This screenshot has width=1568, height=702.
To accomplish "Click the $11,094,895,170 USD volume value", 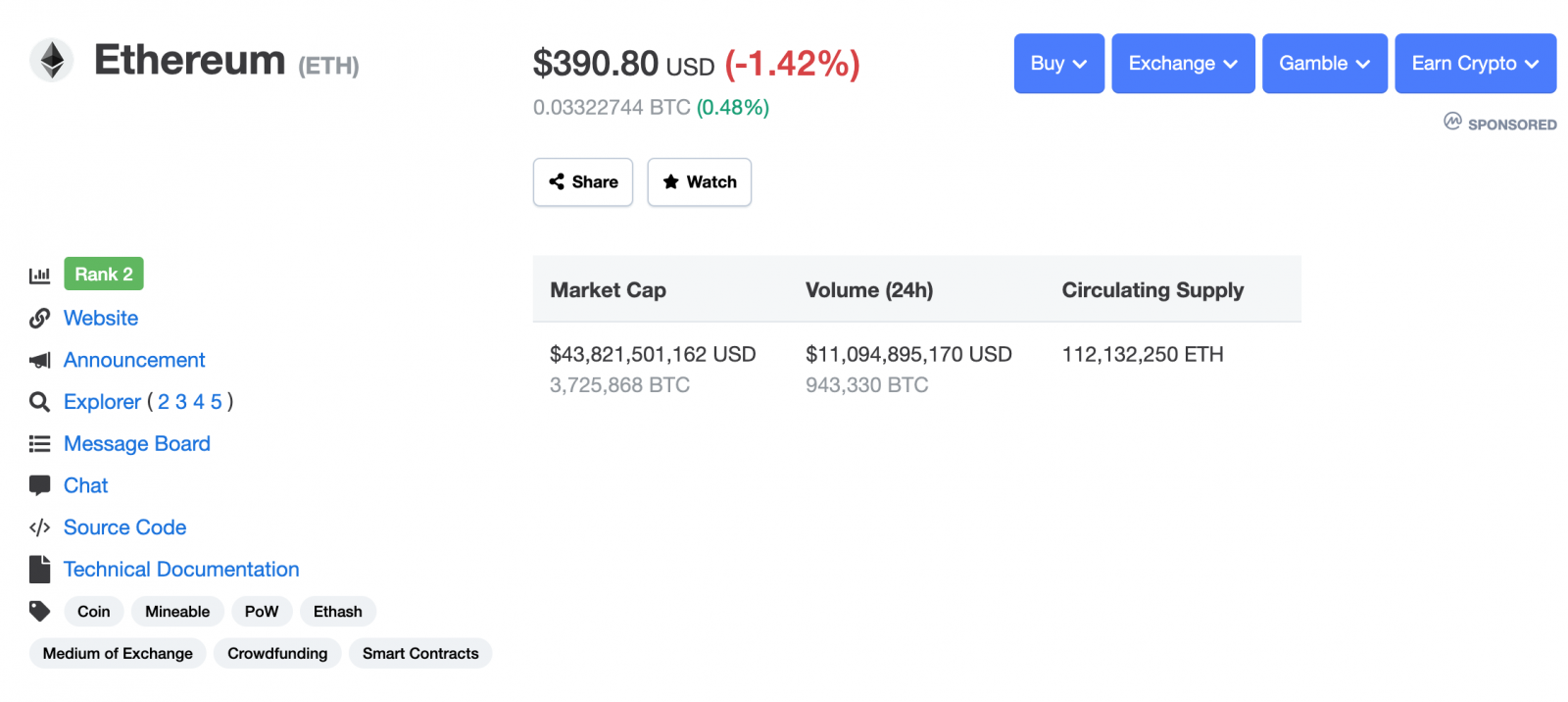I will tap(908, 354).
